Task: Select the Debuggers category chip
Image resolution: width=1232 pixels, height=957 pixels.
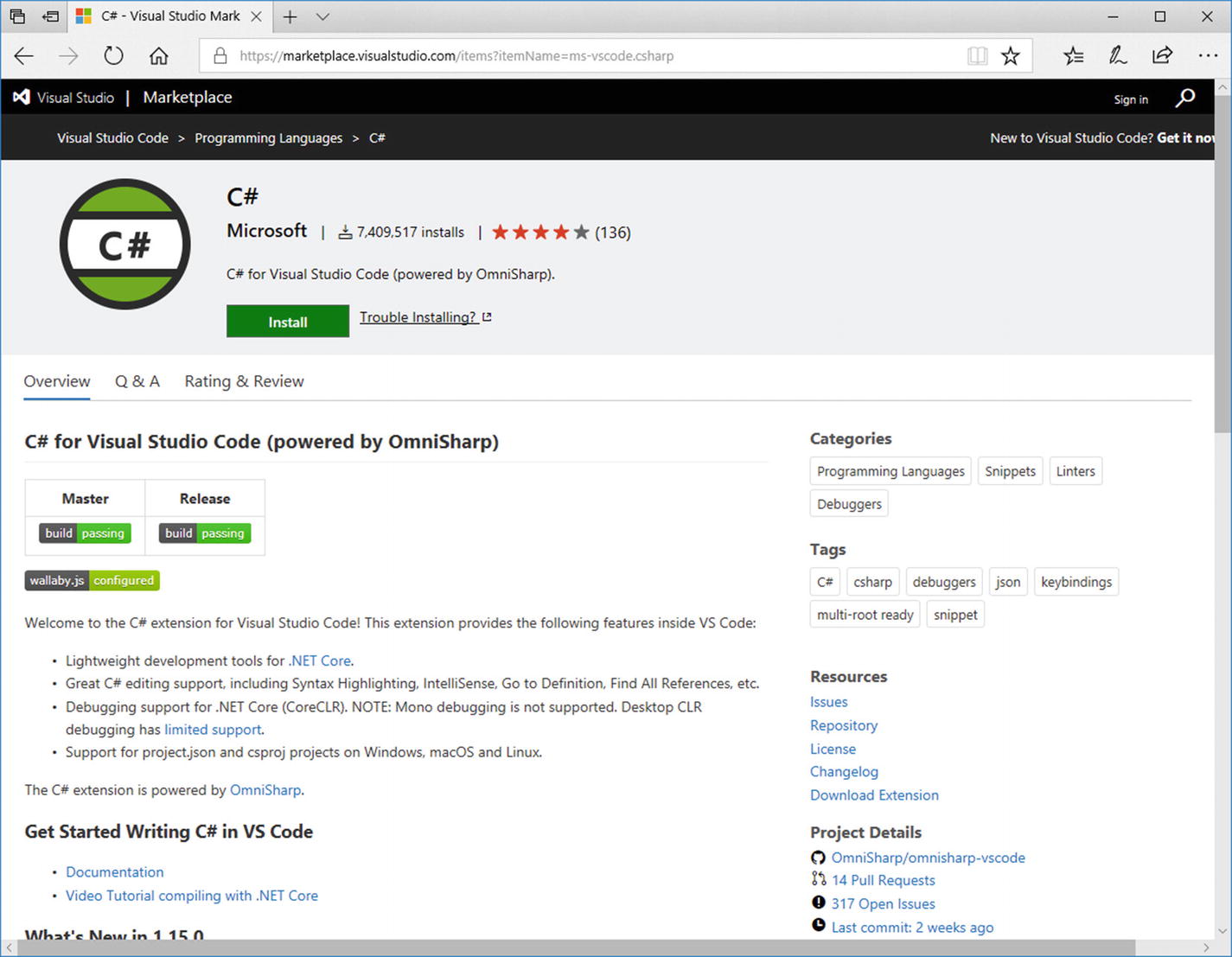Action: [849, 504]
